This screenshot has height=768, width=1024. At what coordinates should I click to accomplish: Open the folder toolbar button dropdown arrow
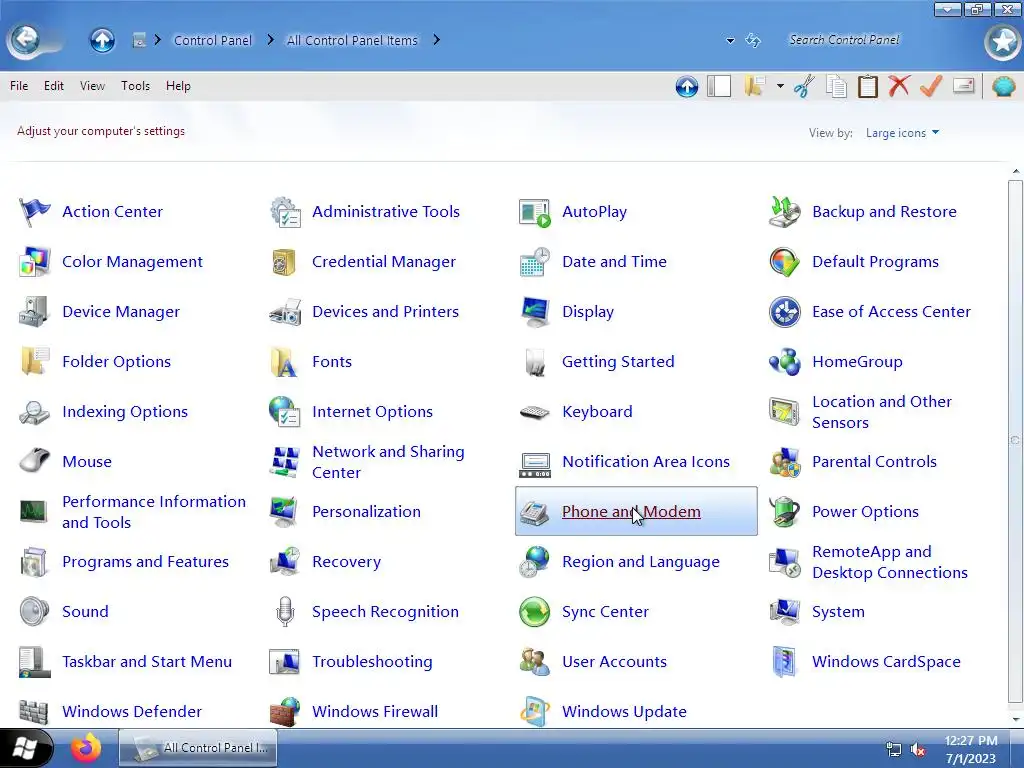click(x=780, y=86)
